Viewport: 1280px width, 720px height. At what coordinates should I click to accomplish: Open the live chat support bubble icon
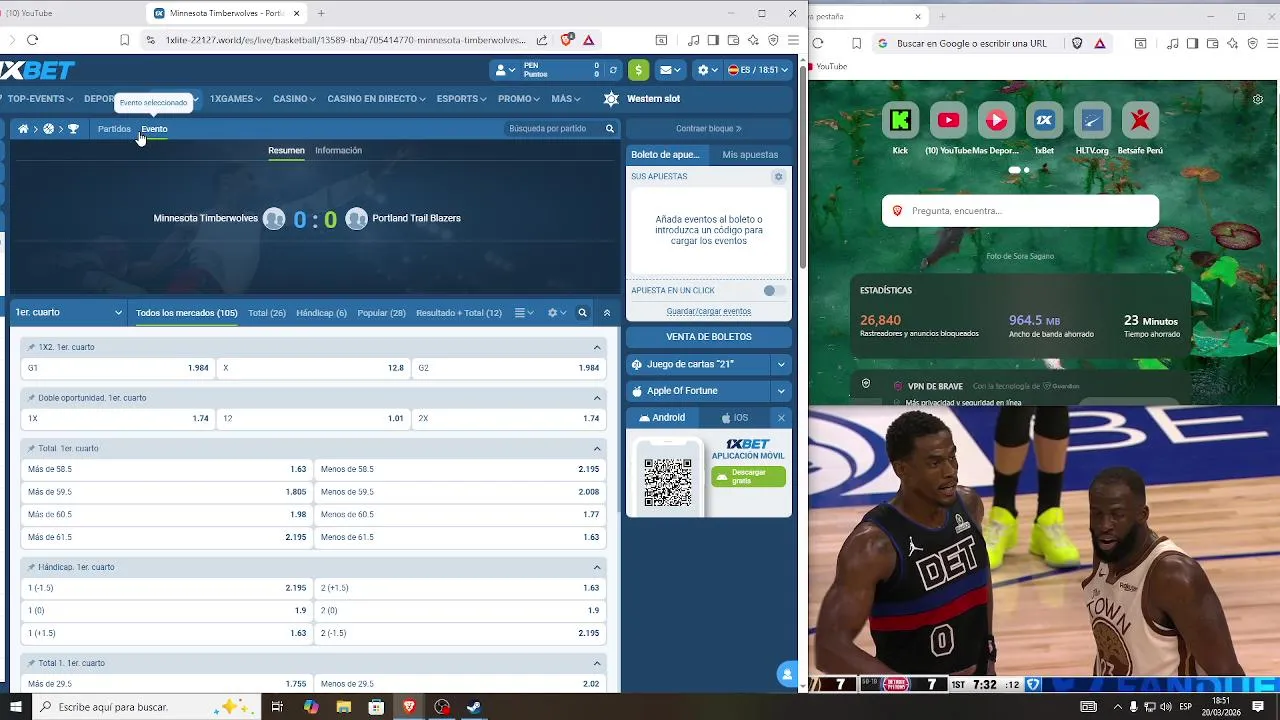[788, 674]
